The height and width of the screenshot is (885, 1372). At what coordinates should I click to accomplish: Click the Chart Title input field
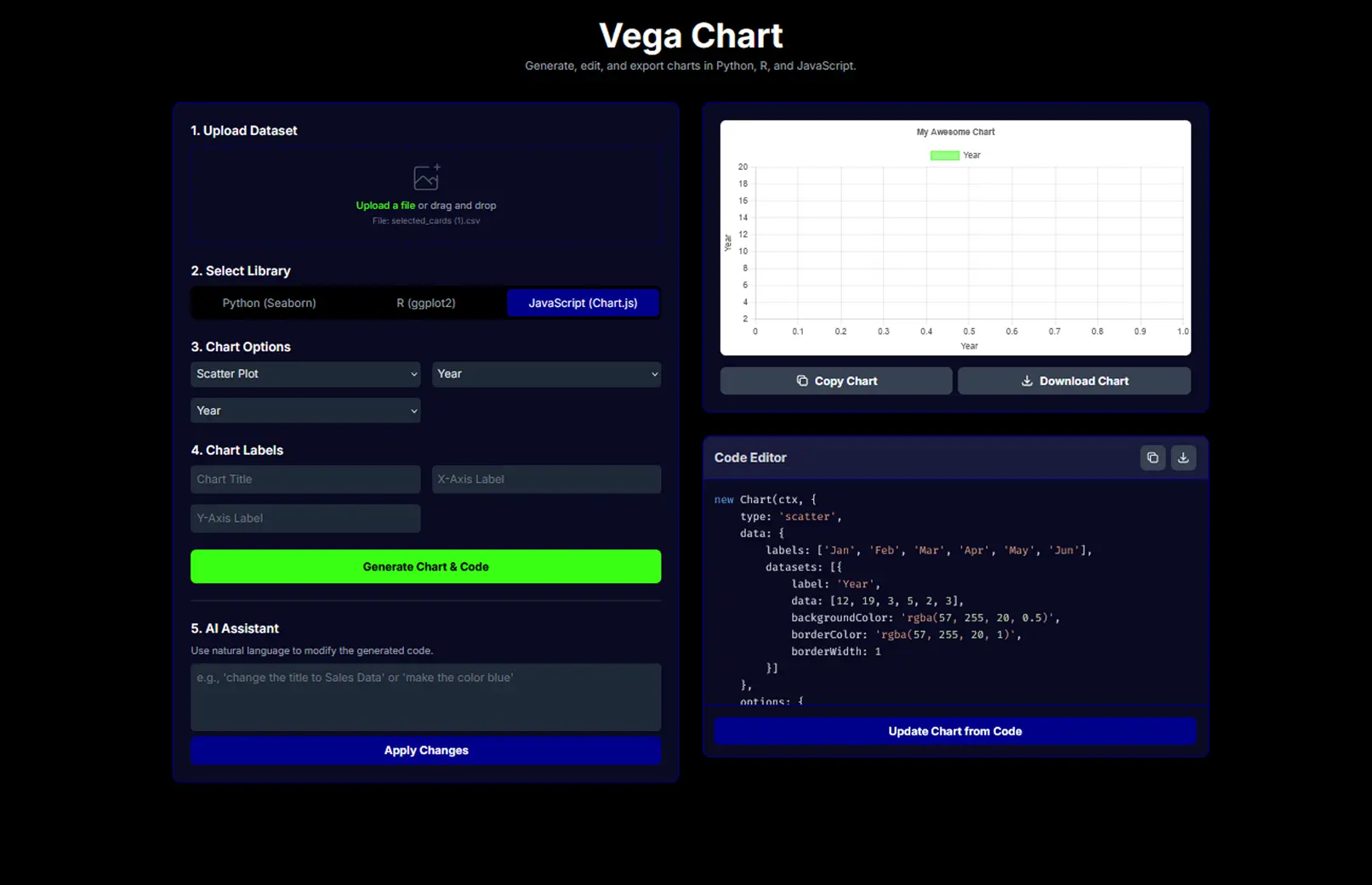[305, 479]
